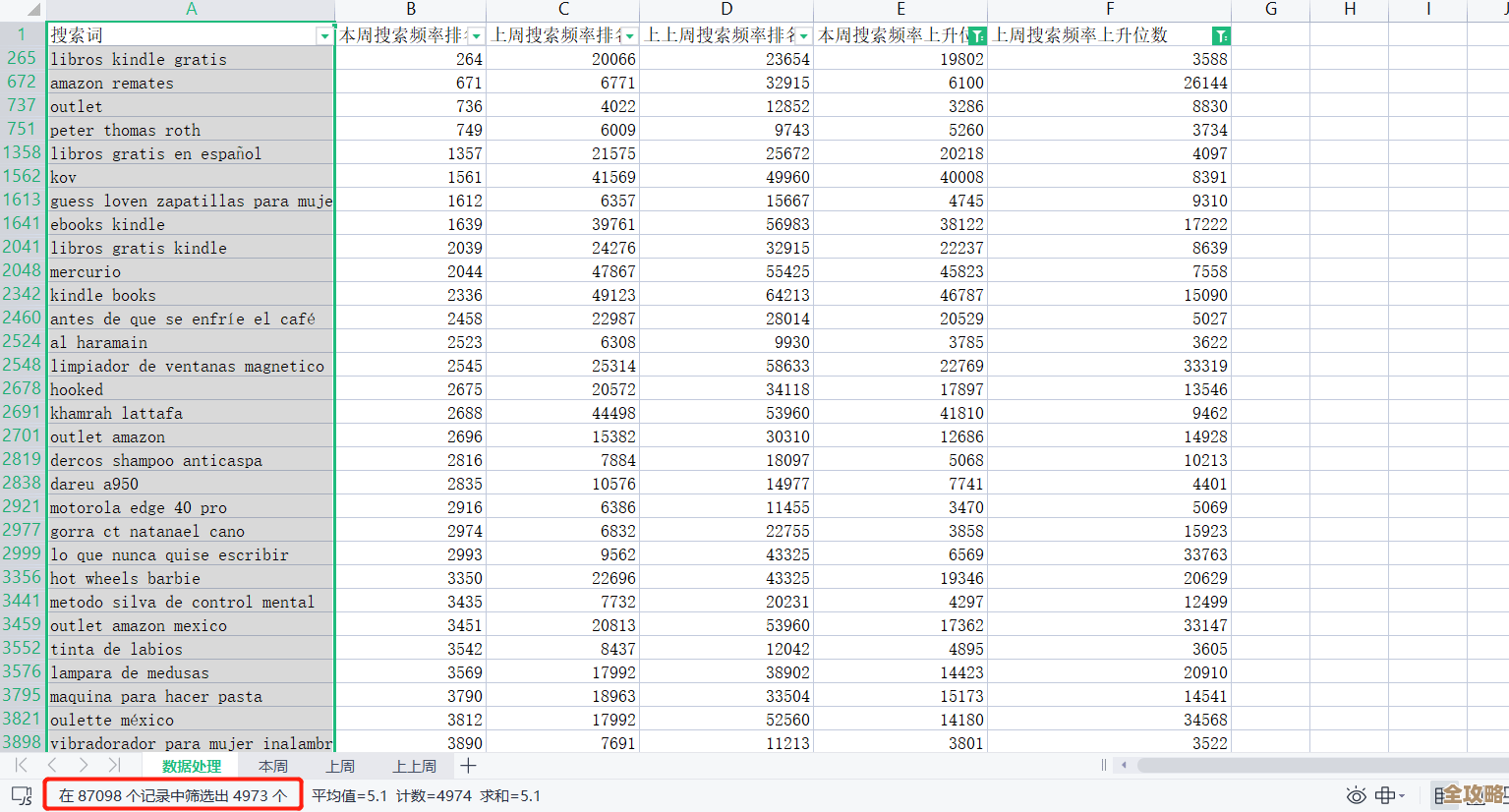1509x812 pixels.
Task: Click the filter funnel icon on column F header
Action: [x=1221, y=34]
